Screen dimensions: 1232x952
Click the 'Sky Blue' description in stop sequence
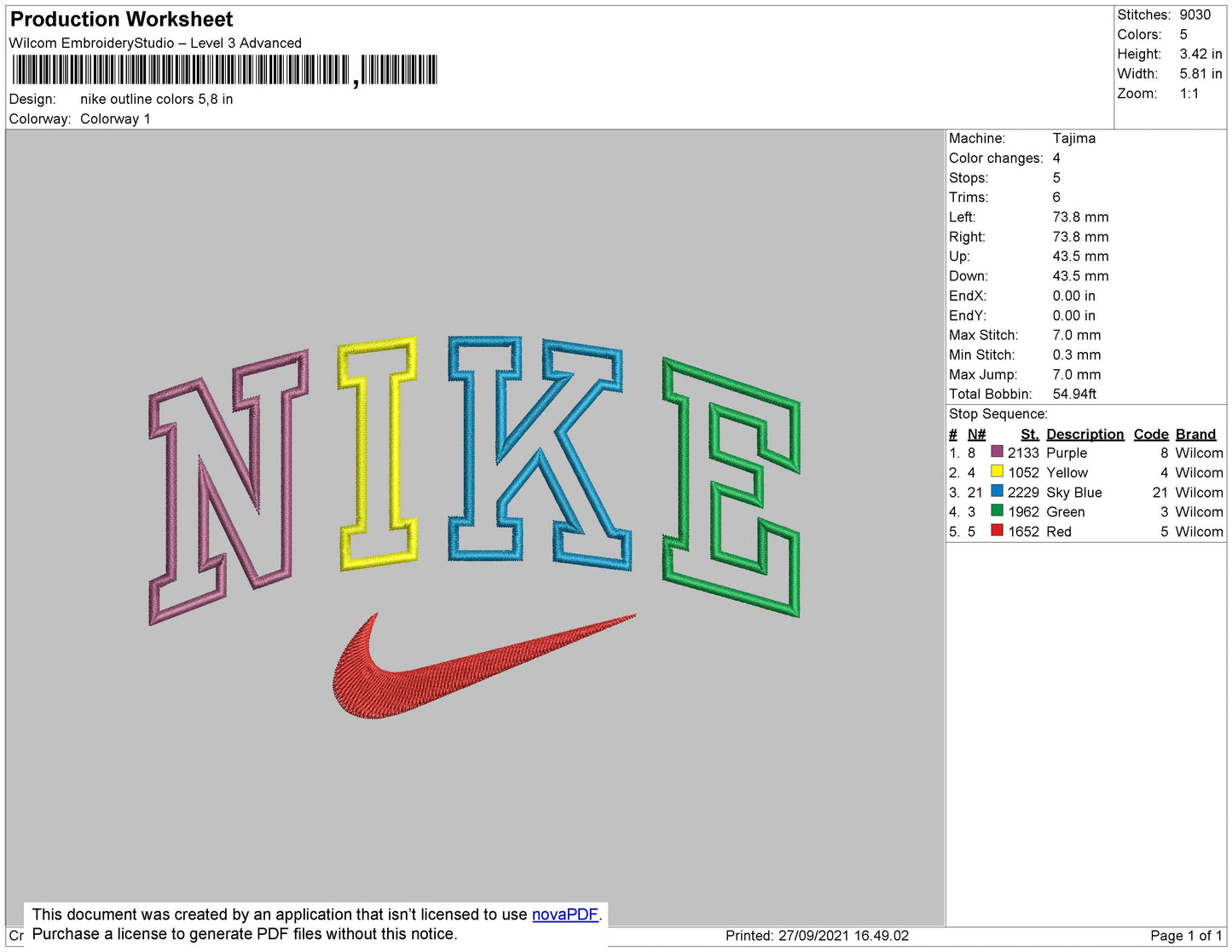pos(1074,492)
